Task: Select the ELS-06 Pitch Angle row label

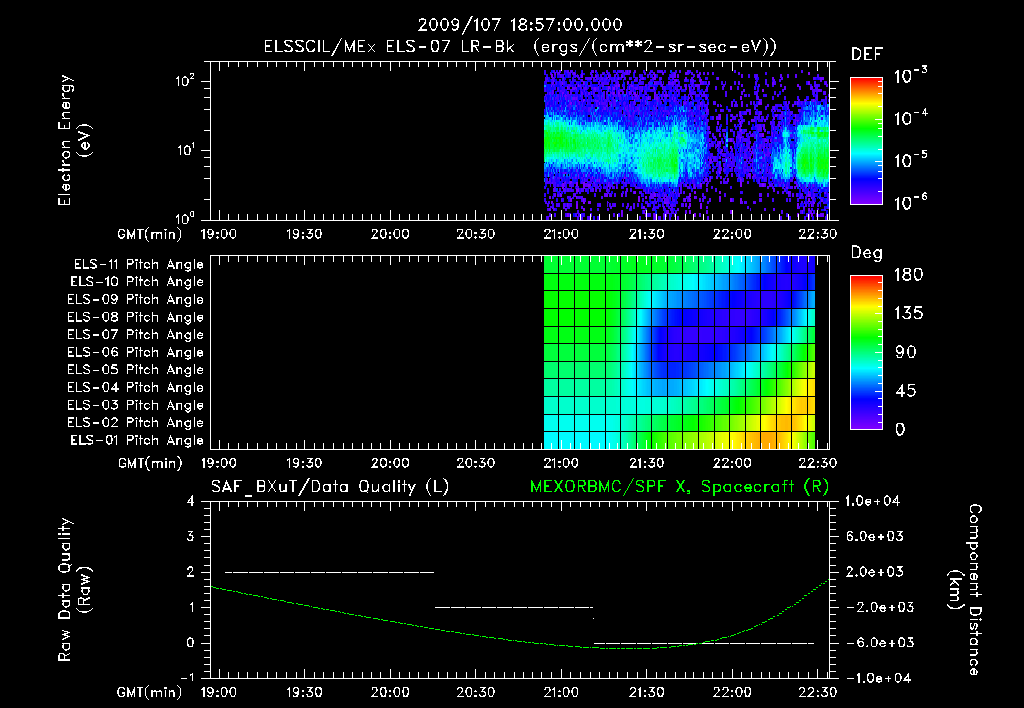Action: 135,352
